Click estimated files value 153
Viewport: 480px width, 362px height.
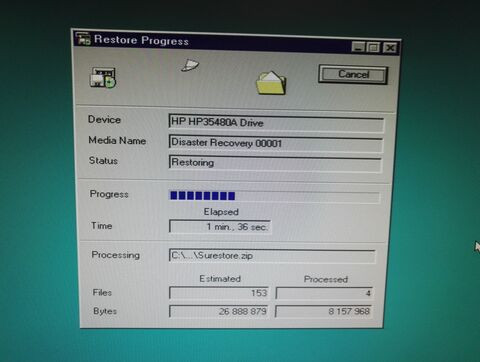coord(219,293)
